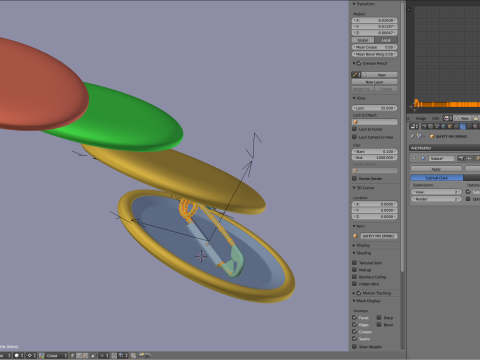Collapse the Mesh Display panel

tap(354, 301)
